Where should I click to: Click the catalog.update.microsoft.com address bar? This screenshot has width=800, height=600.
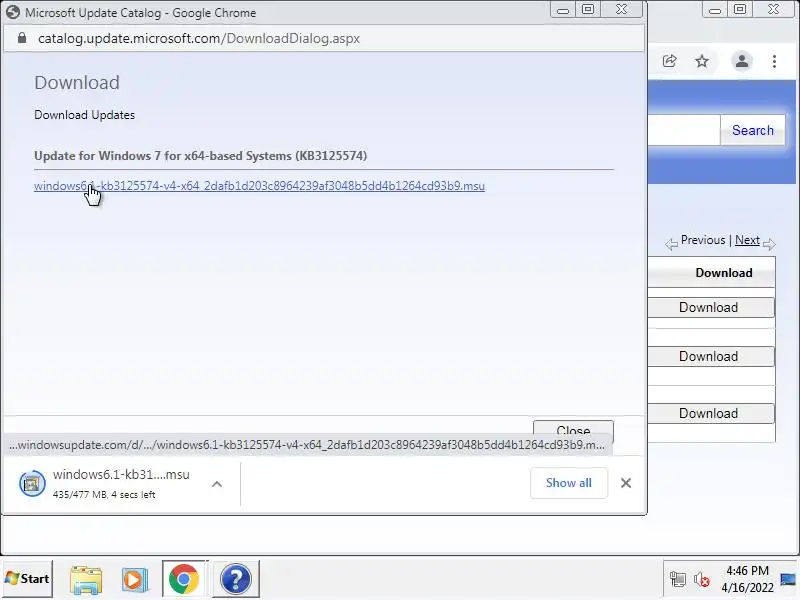tap(323, 38)
